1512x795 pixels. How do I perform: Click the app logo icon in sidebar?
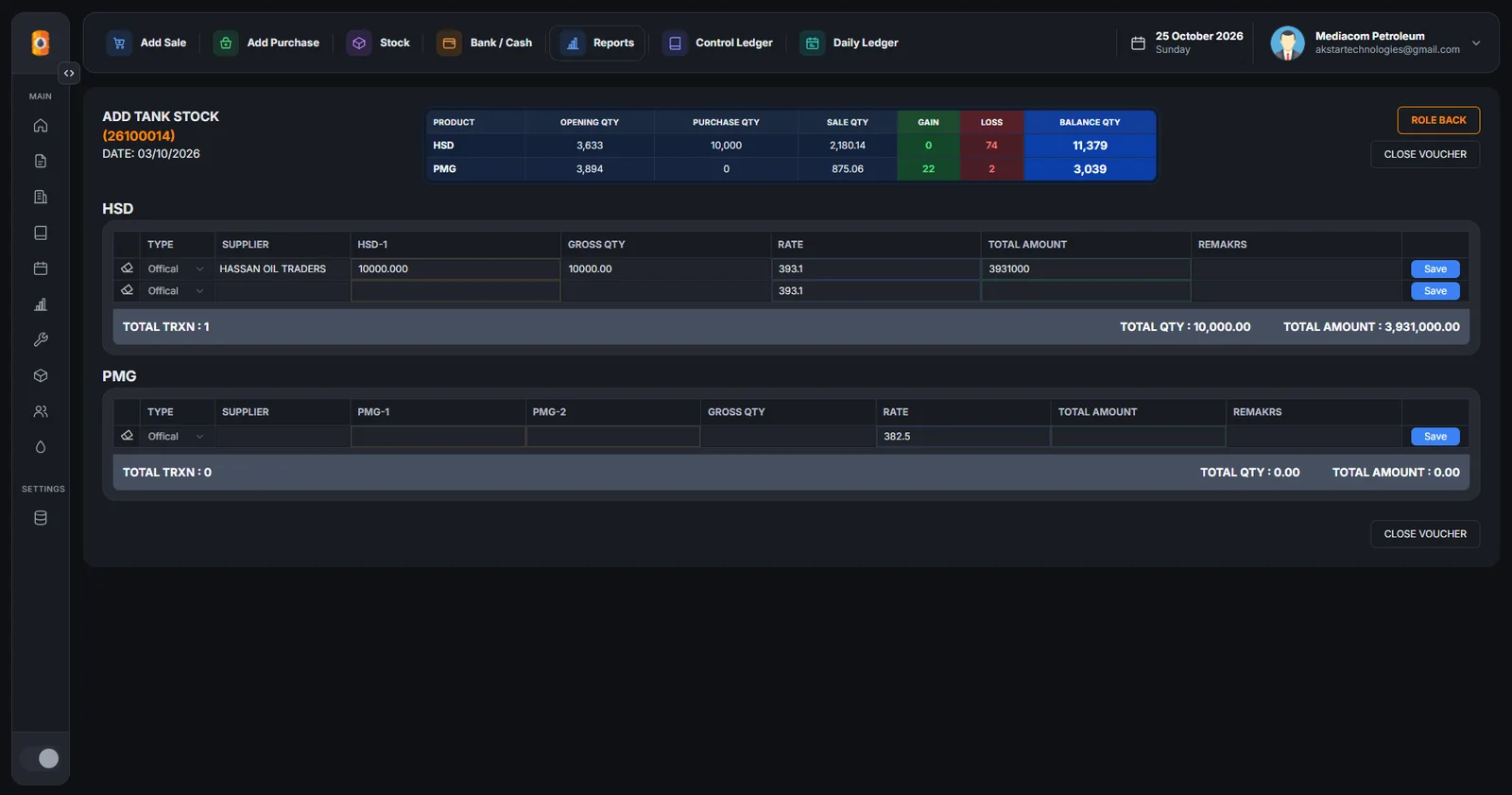41,43
